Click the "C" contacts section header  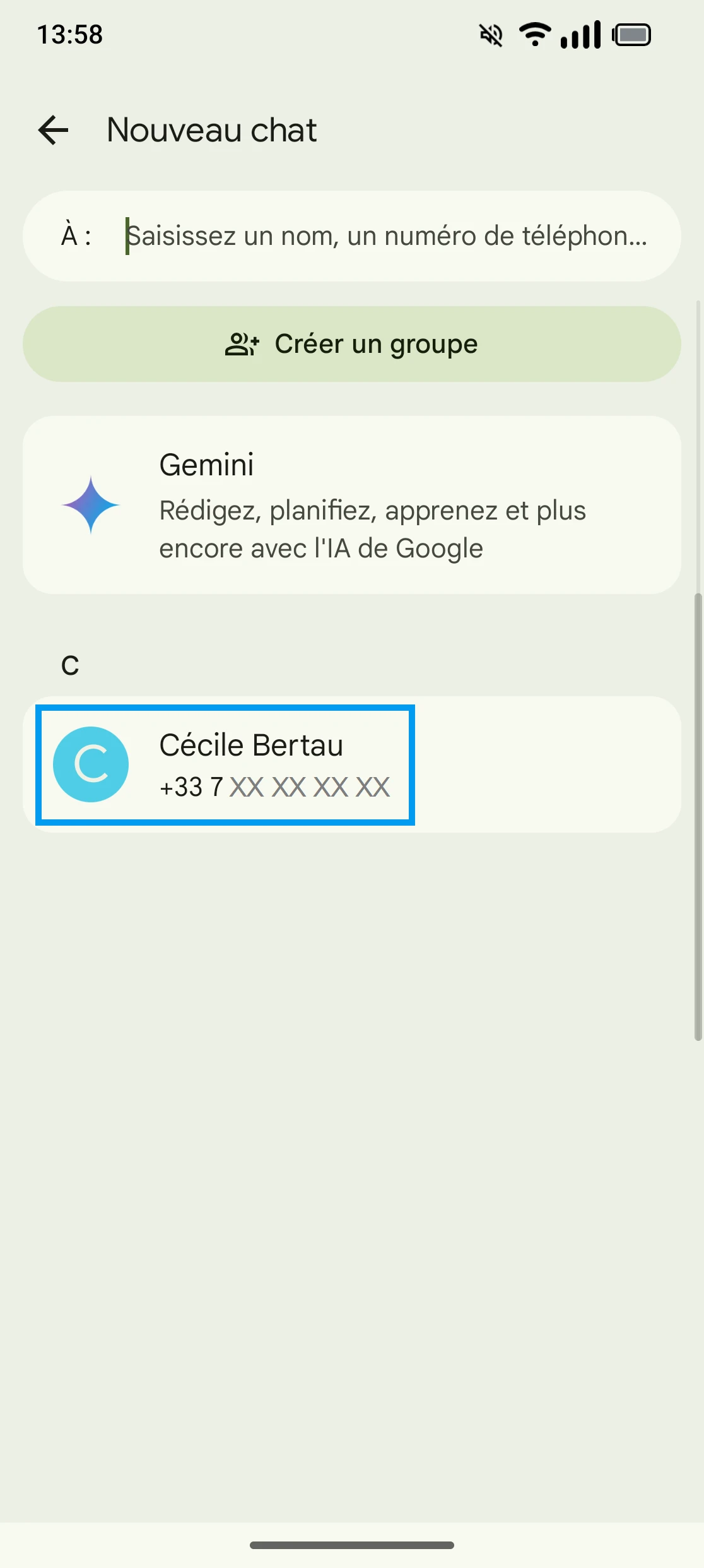coord(70,665)
